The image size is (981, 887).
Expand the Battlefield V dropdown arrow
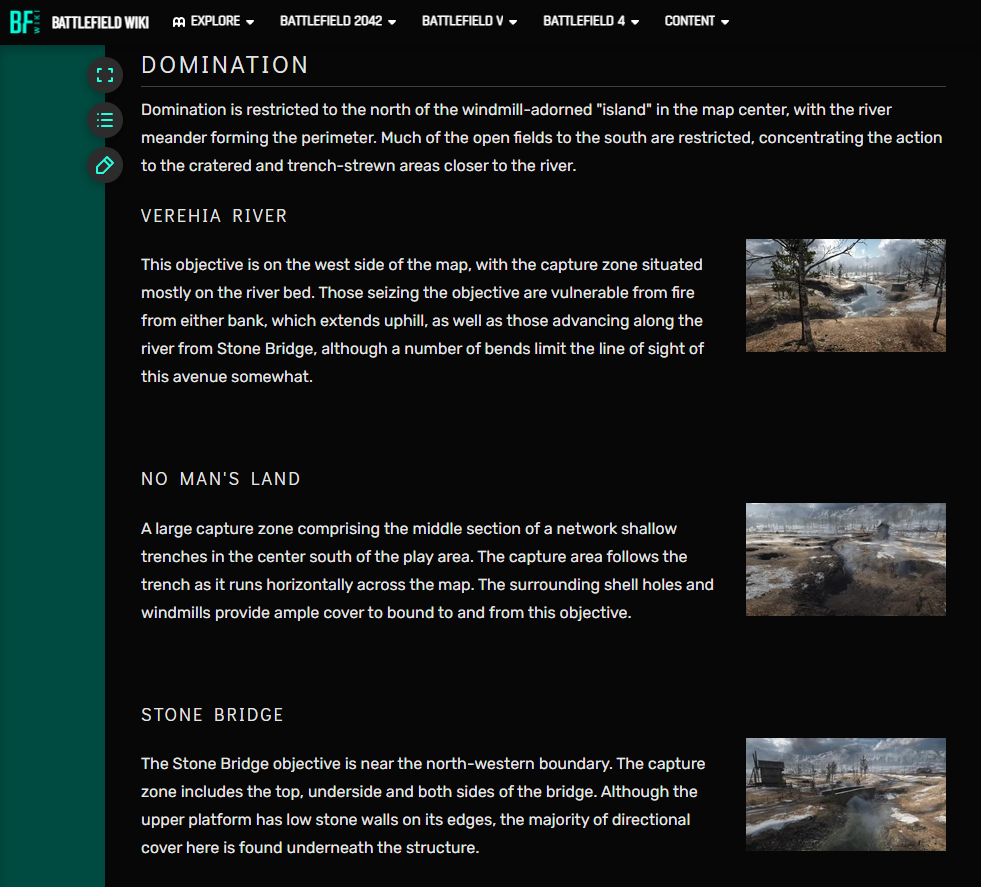[x=513, y=22]
